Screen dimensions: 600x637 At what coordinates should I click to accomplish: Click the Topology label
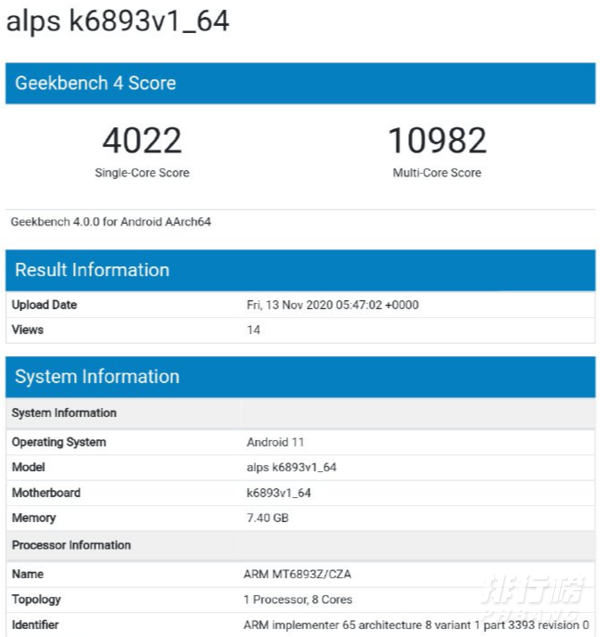(36, 600)
